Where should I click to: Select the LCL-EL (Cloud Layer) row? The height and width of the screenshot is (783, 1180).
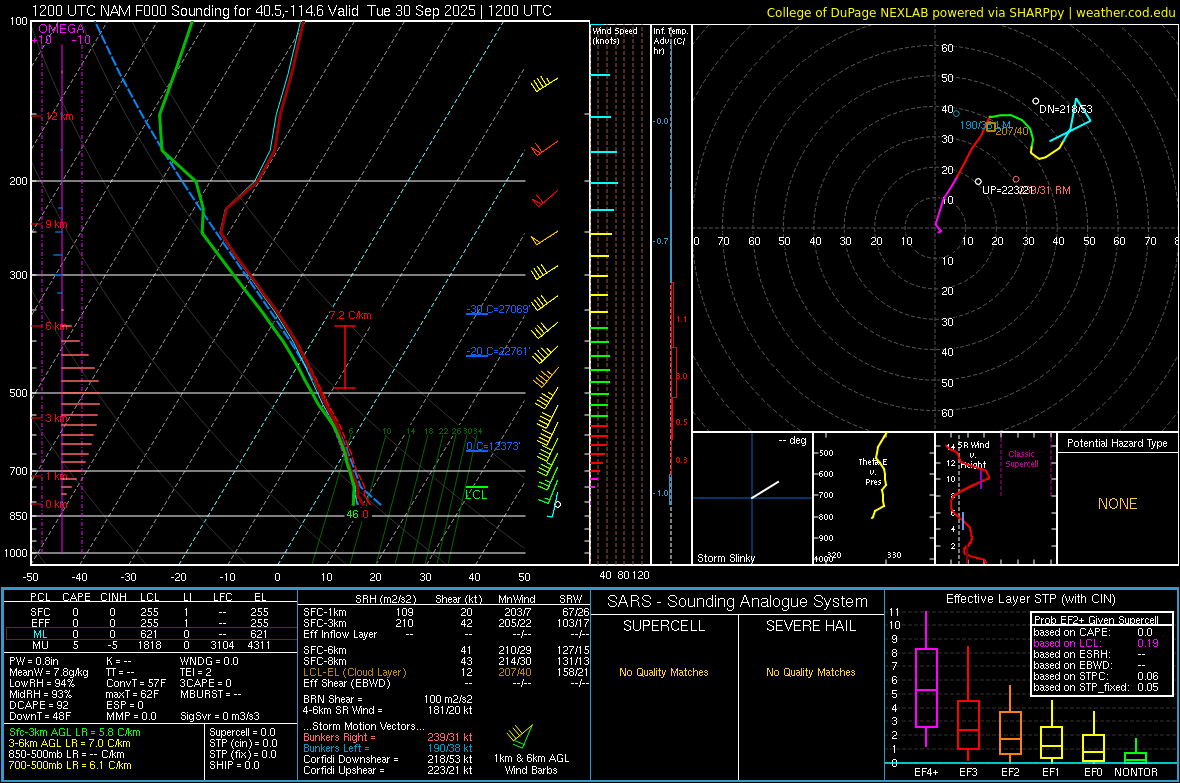tap(446, 672)
